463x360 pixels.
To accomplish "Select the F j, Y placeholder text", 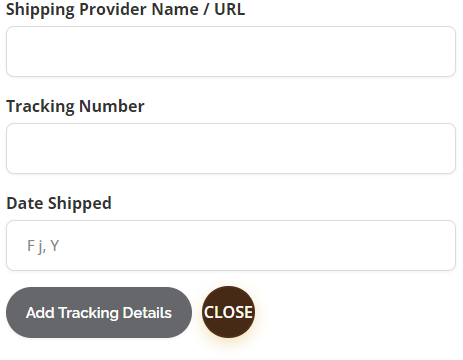I will [x=43, y=246].
